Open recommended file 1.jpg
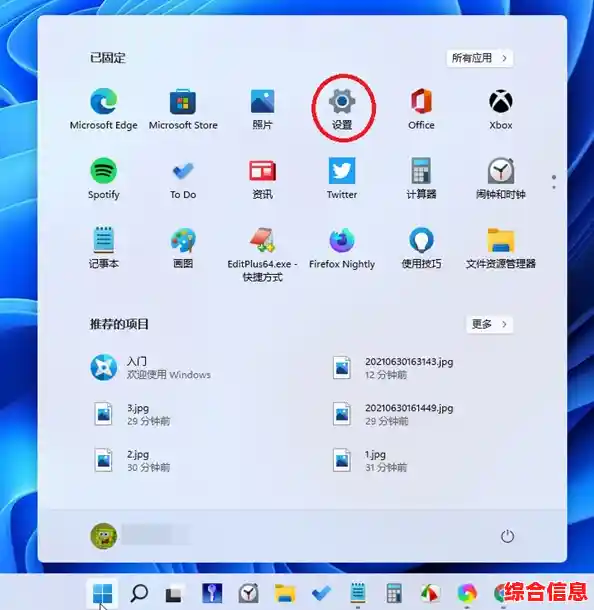This screenshot has height=610, width=594. coord(370,460)
